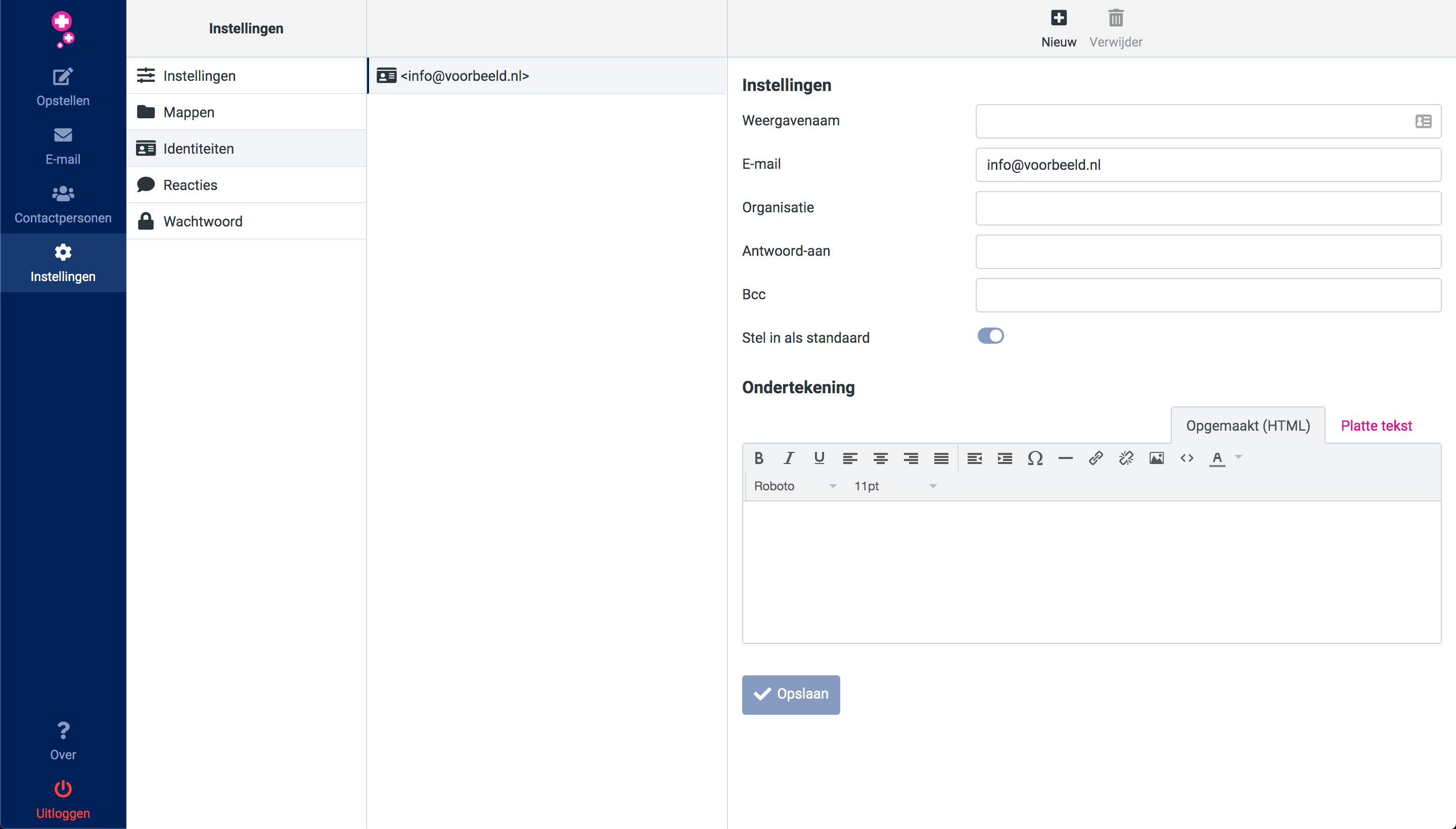Apply bold formatting in the signature editor
The width and height of the screenshot is (1456, 829).
tap(758, 458)
